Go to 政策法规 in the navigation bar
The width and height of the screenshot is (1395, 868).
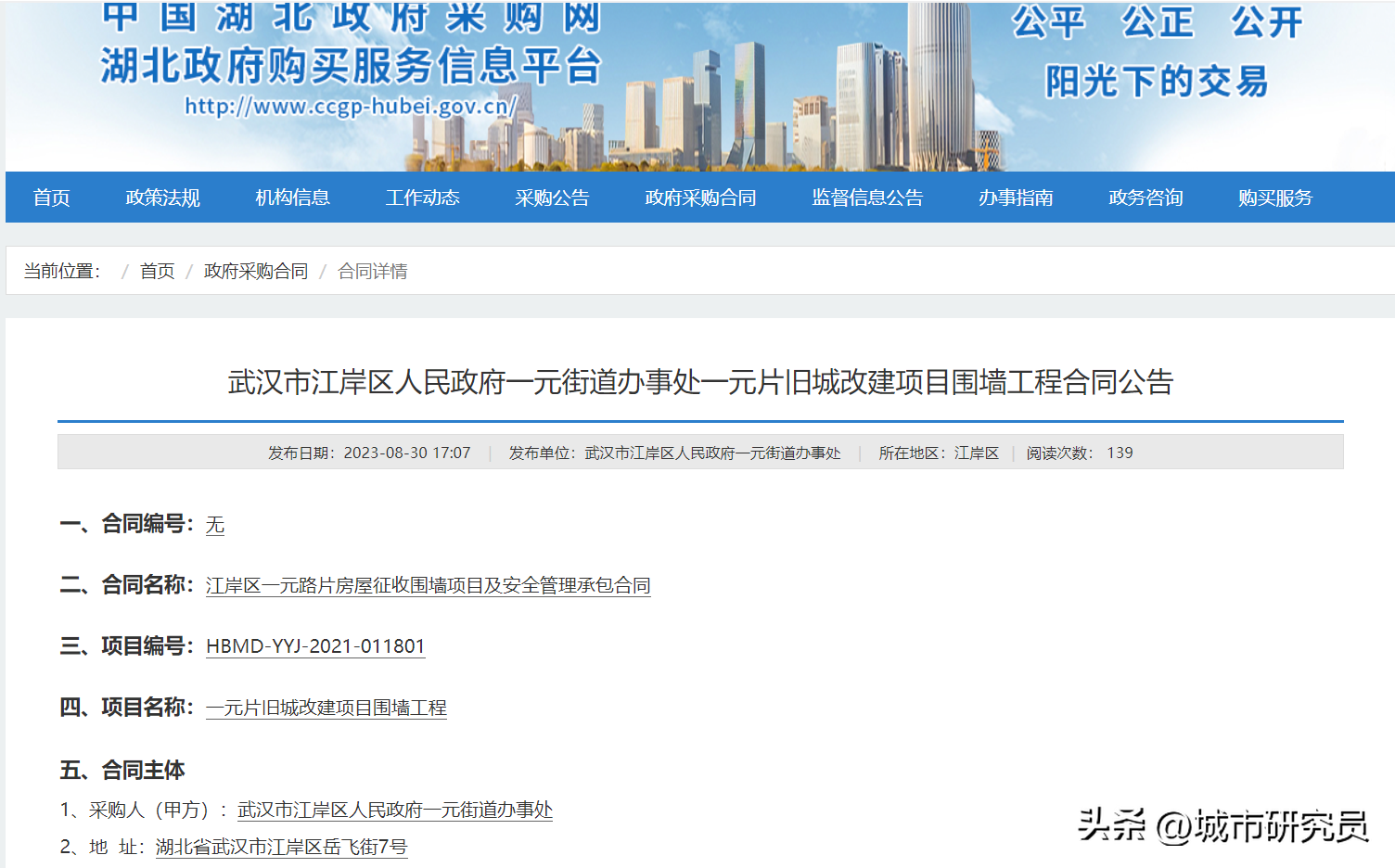[163, 198]
